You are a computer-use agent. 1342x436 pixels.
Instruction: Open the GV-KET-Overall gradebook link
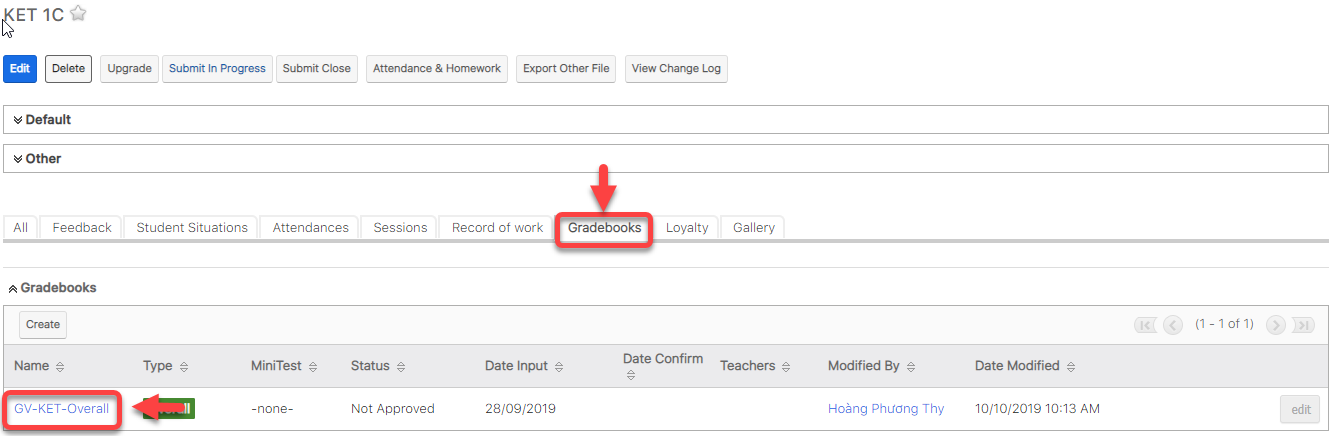click(x=61, y=409)
